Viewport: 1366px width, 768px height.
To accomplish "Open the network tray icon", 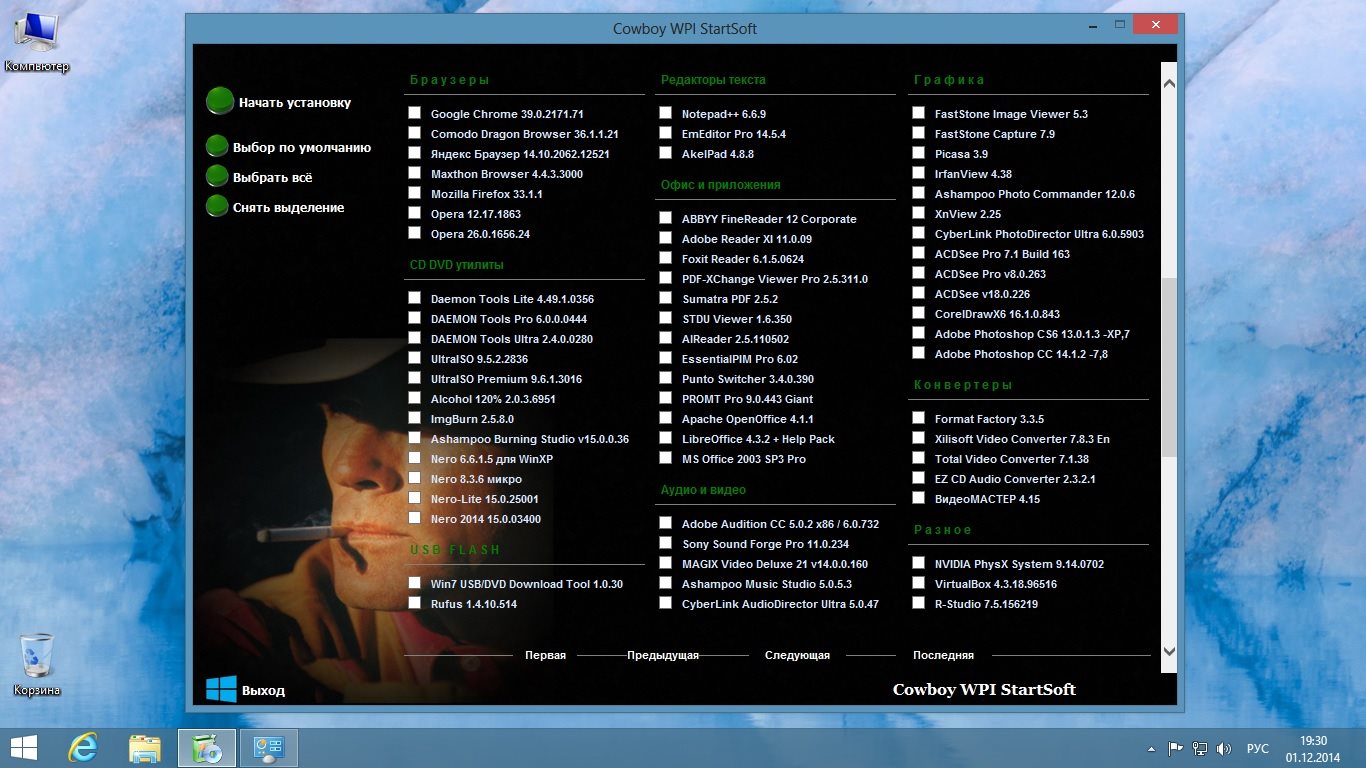I will tap(1199, 748).
